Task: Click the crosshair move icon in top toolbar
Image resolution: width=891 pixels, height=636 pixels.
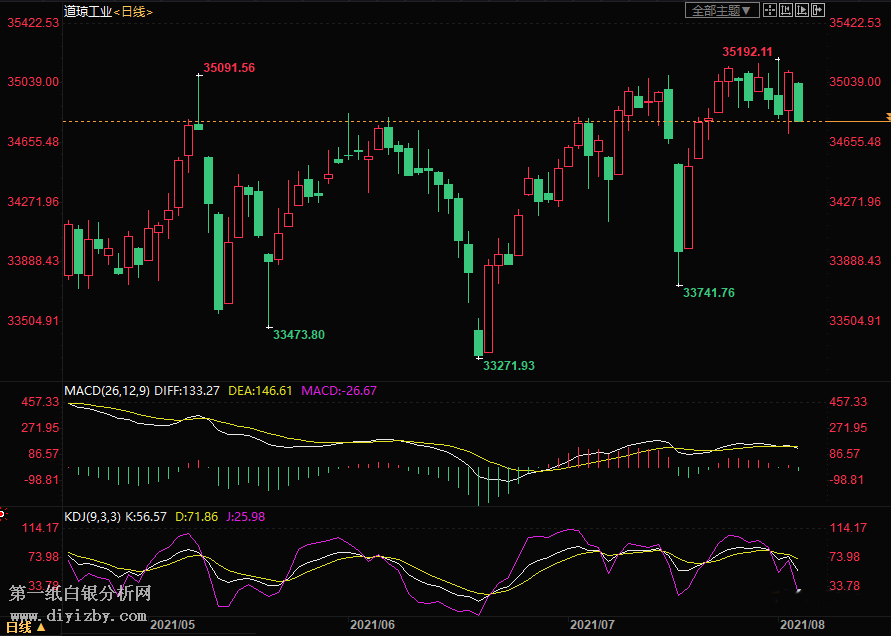Action: (x=769, y=10)
